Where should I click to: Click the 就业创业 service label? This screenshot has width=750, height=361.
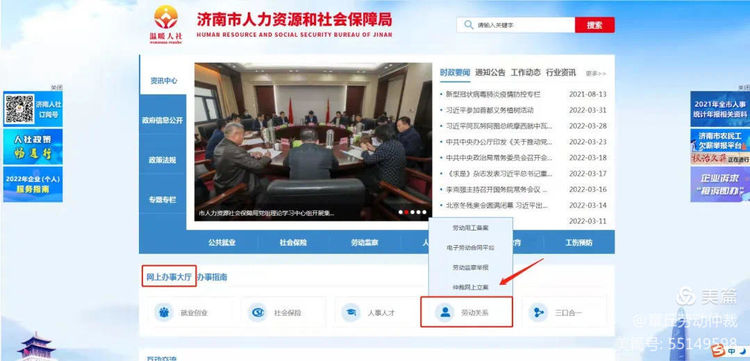[x=194, y=313]
